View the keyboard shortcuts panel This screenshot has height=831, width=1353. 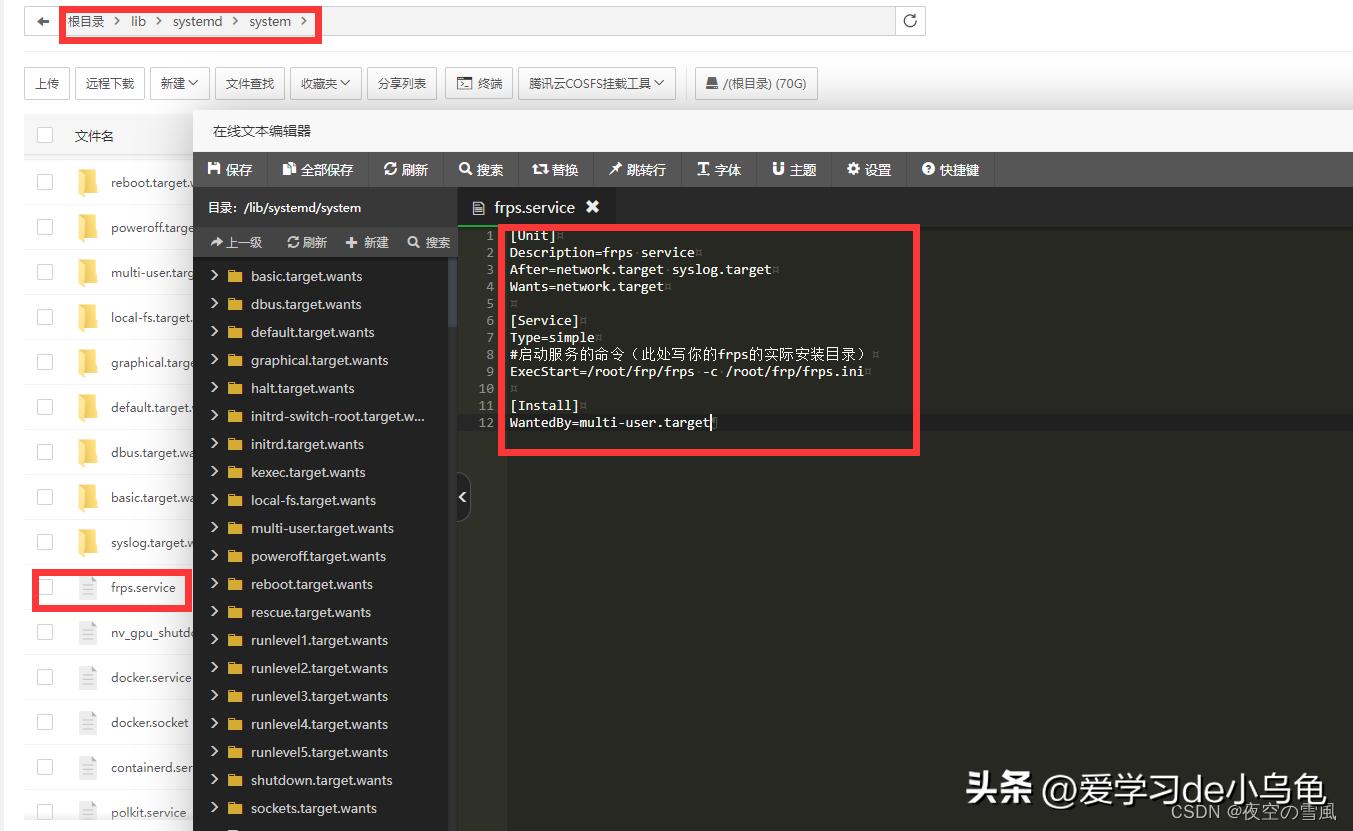(950, 169)
